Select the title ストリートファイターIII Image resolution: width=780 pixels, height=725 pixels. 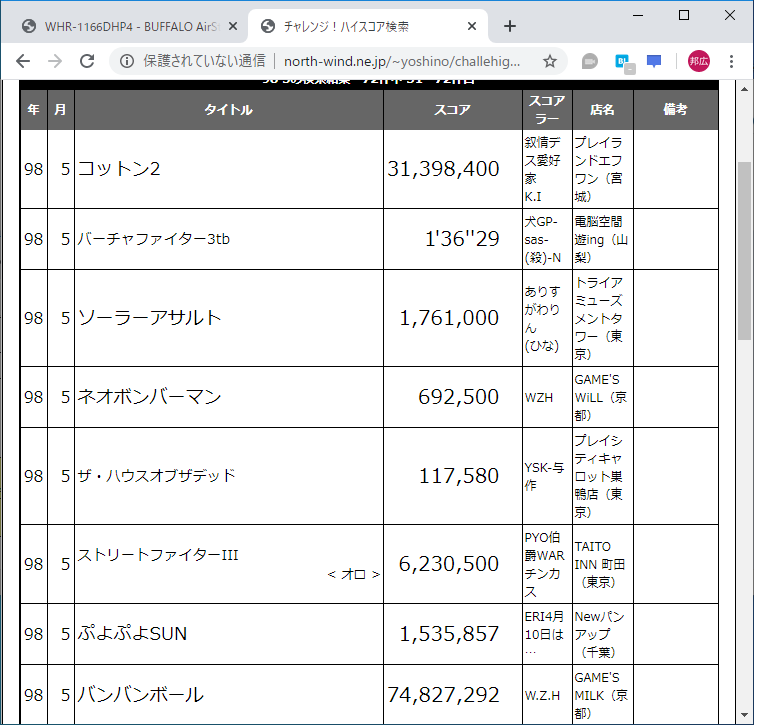click(x=158, y=555)
